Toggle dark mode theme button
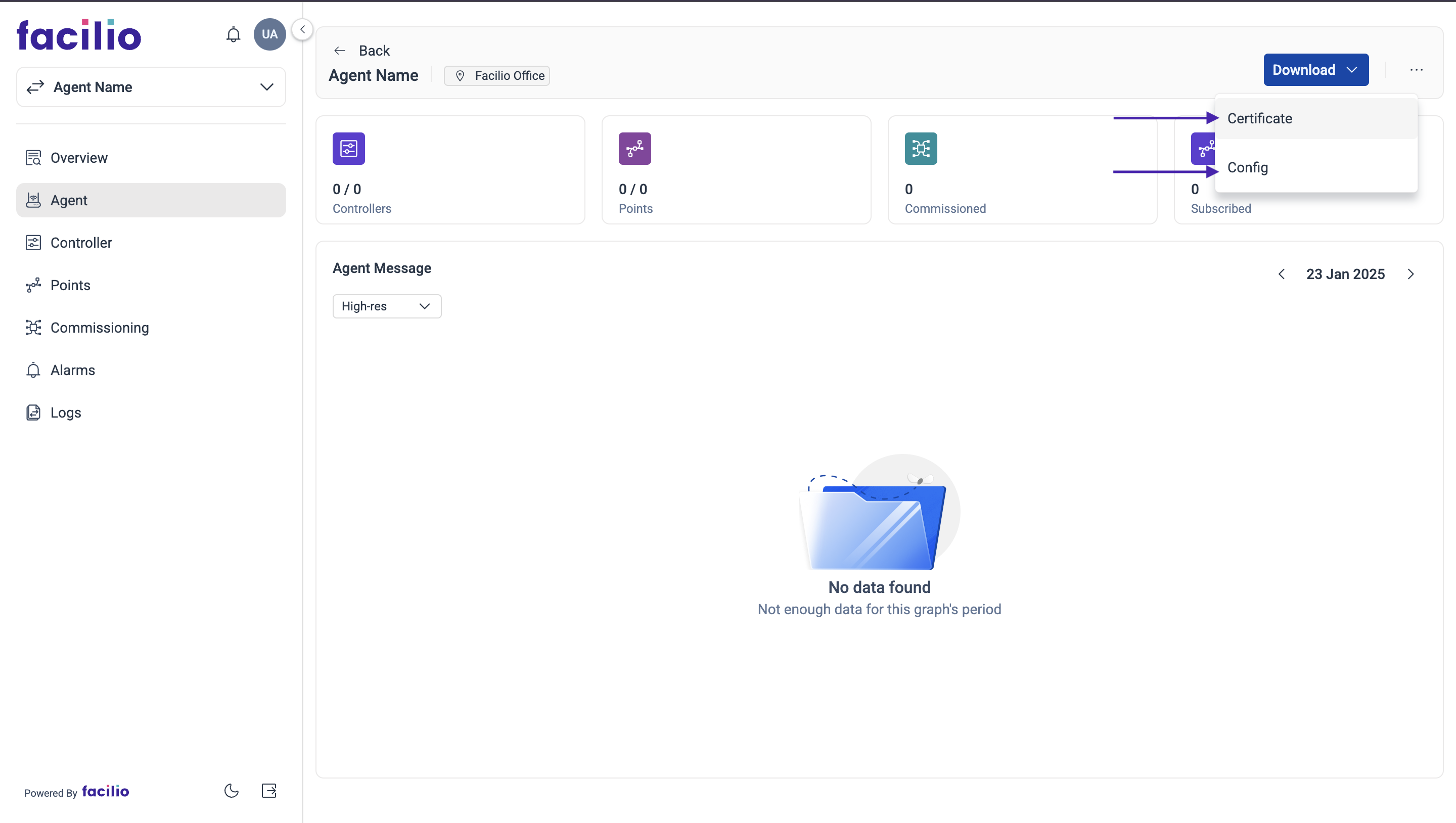 click(x=231, y=791)
